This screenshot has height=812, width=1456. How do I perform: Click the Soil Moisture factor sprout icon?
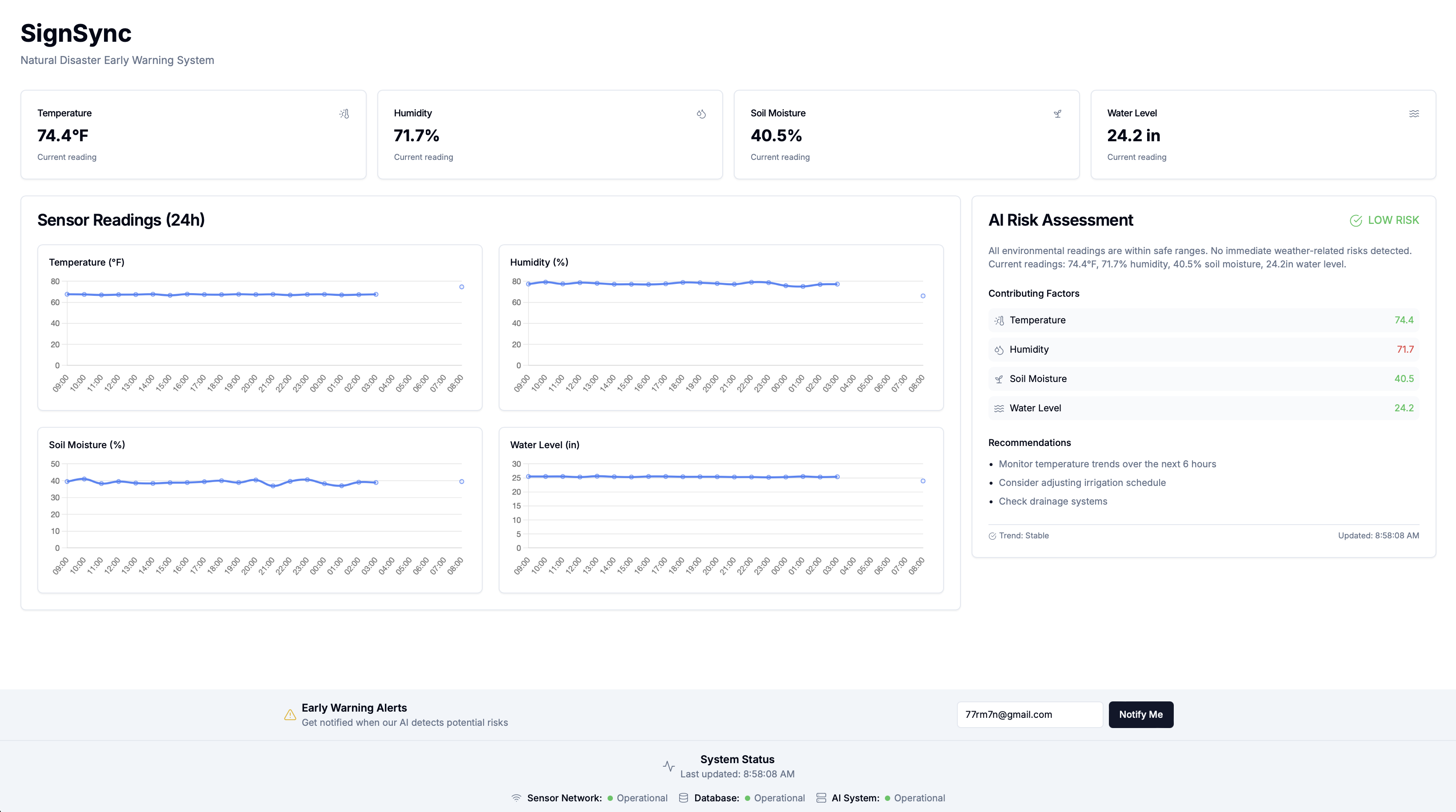click(x=999, y=379)
